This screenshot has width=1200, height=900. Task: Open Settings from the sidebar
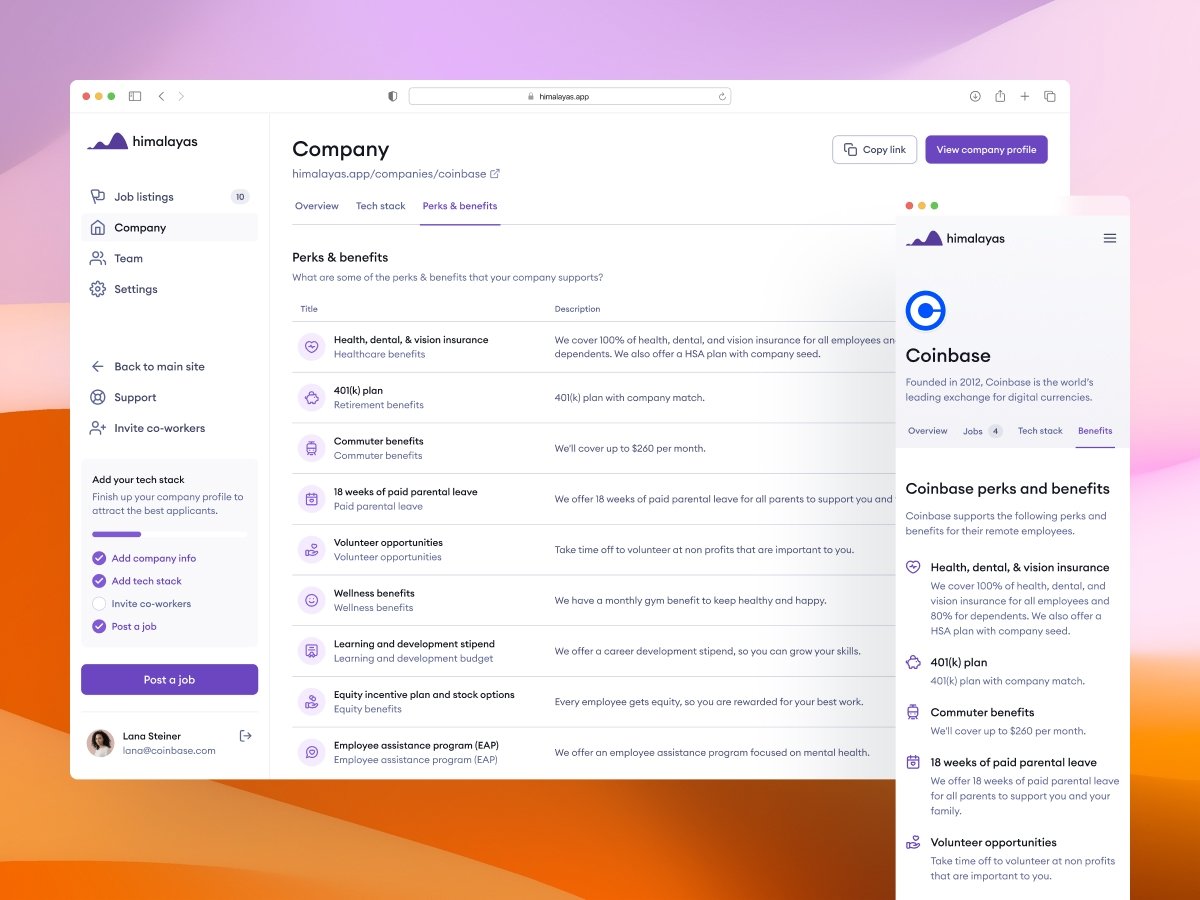169,289
